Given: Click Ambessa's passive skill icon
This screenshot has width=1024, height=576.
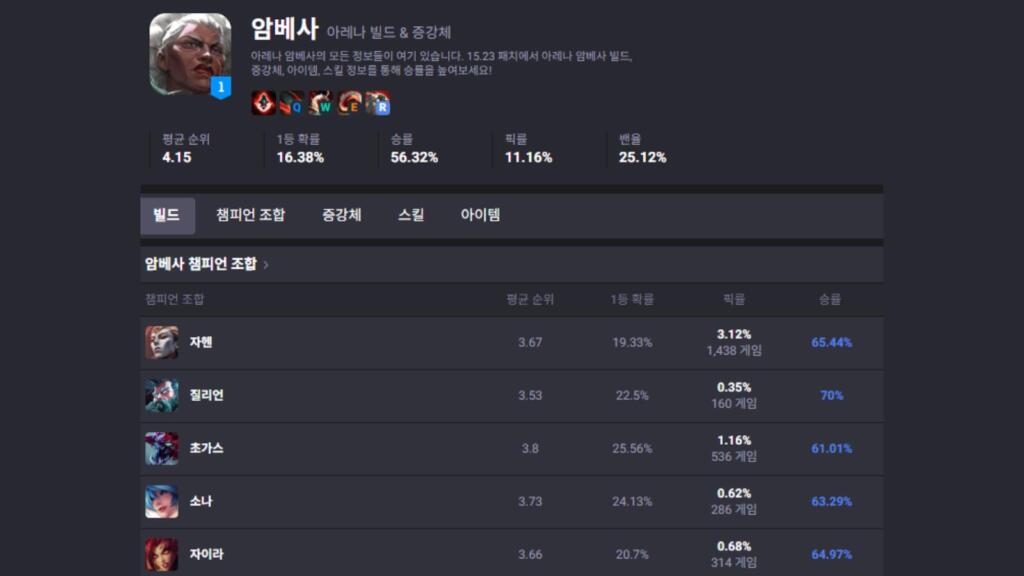Looking at the screenshot, I should 263,103.
